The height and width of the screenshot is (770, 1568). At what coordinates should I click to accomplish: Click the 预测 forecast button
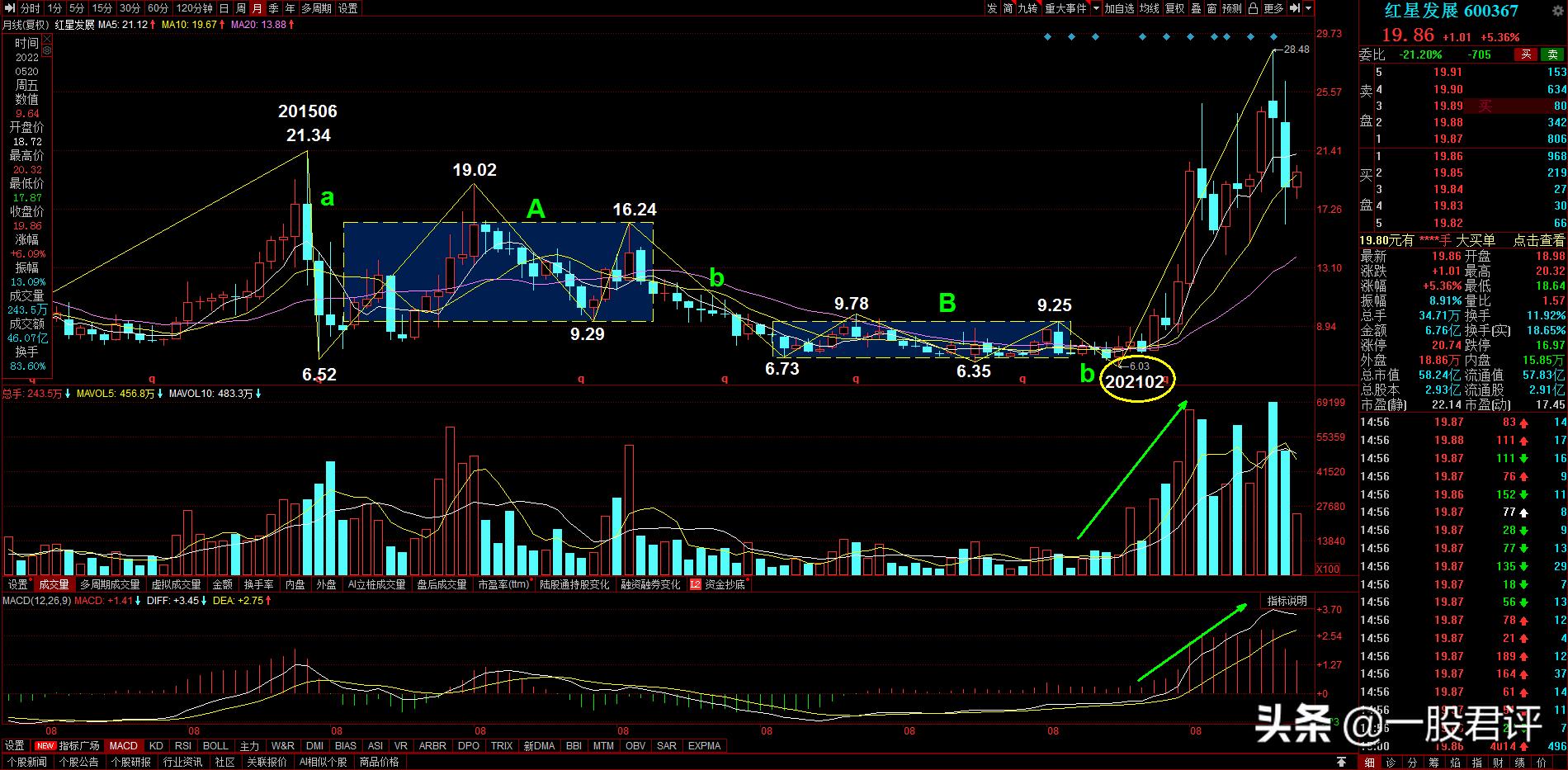1232,8
